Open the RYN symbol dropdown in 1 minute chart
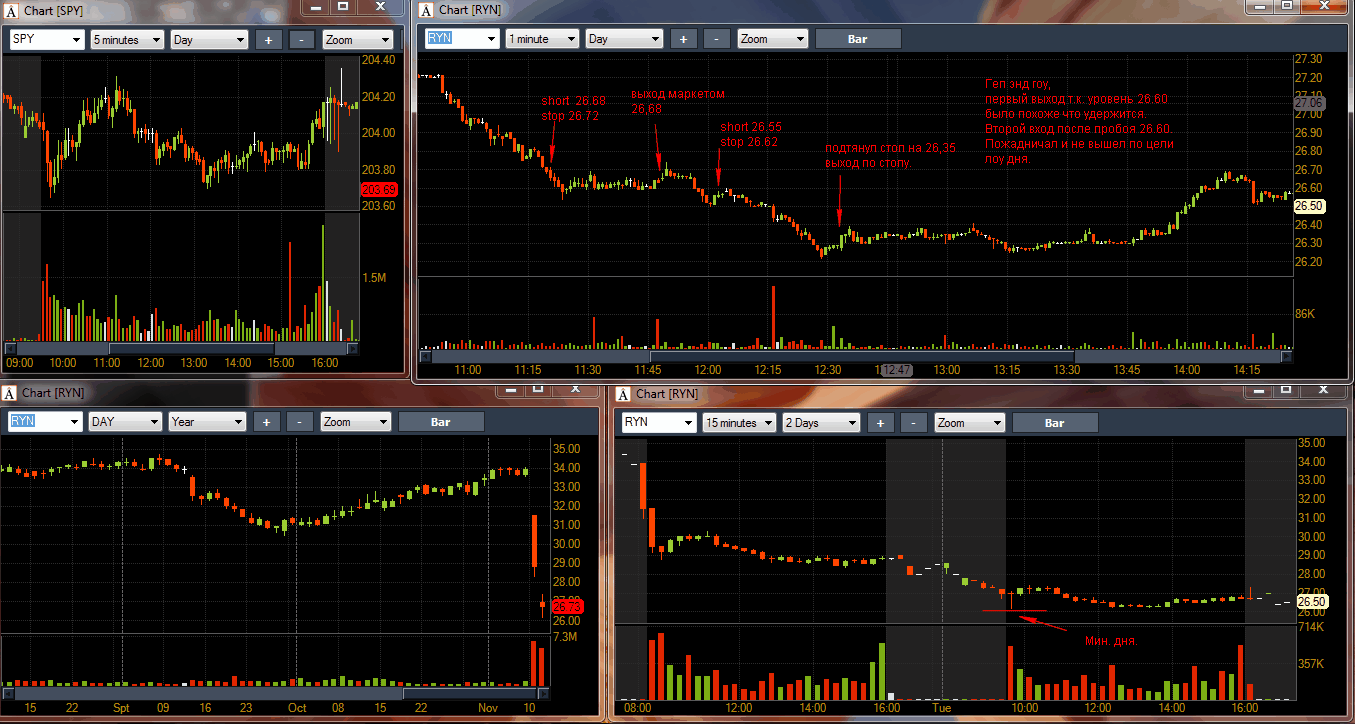1355x724 pixels. 462,39
